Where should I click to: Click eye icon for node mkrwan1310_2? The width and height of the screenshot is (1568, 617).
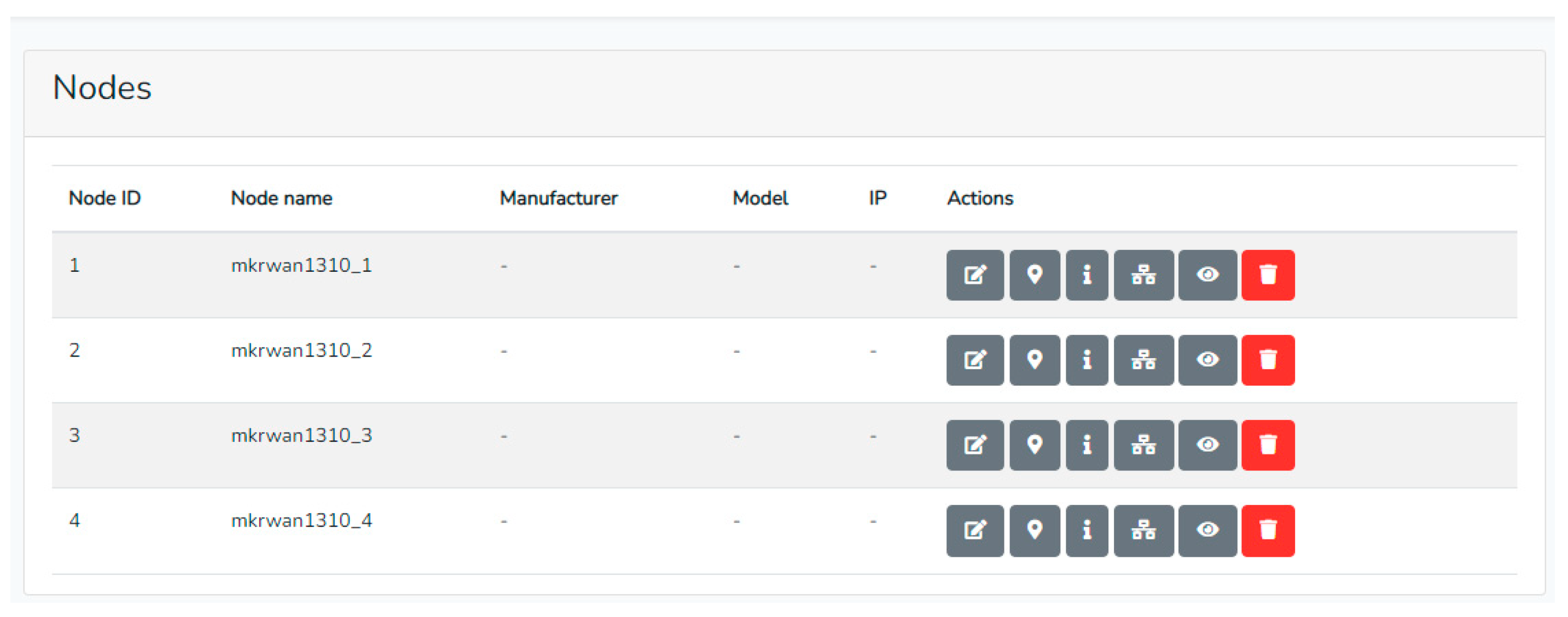coord(1207,360)
